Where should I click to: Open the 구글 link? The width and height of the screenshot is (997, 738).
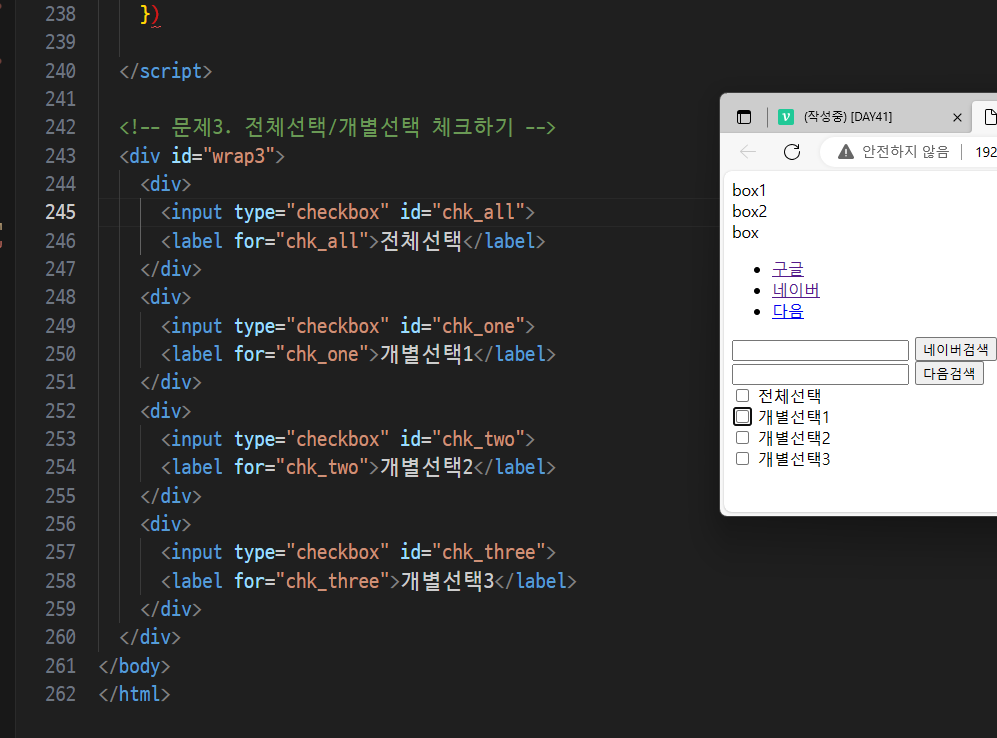point(788,270)
